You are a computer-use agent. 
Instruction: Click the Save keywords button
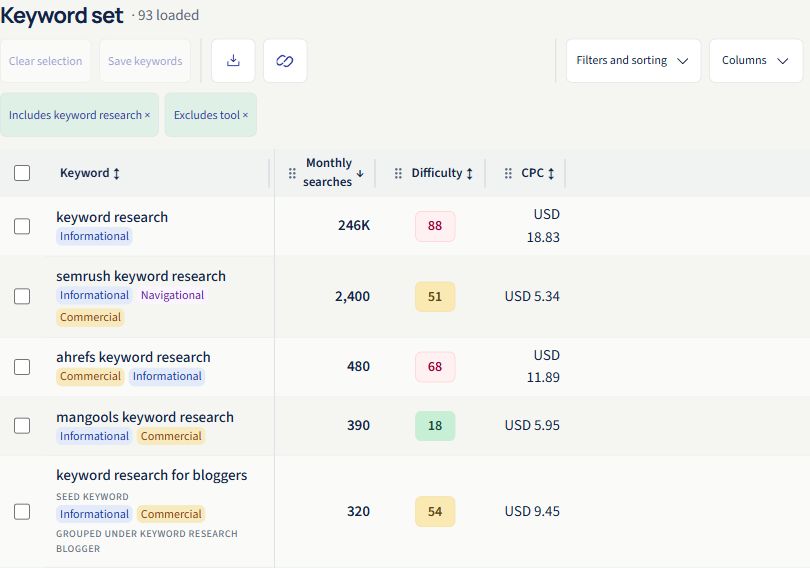[x=145, y=61]
